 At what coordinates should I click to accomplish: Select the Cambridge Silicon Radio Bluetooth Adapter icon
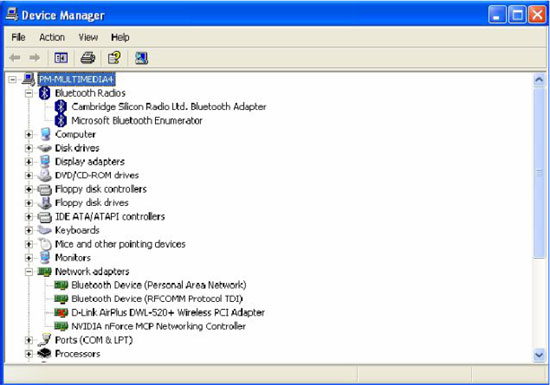point(61,107)
